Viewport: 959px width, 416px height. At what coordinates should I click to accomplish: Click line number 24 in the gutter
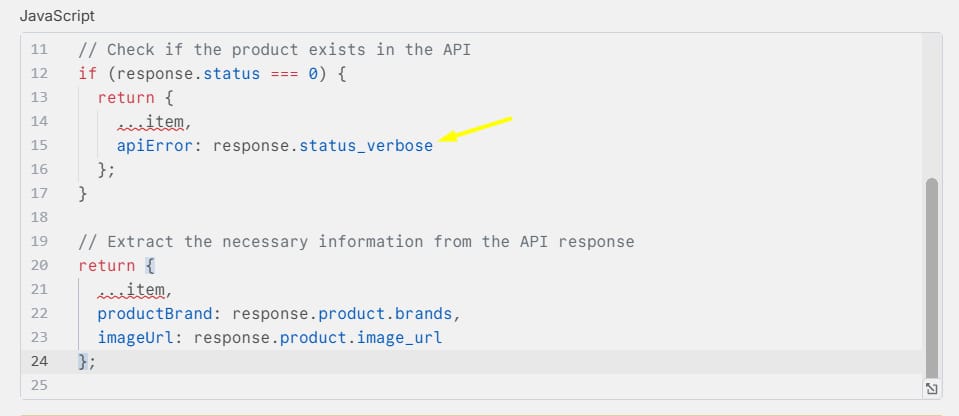pyautogui.click(x=39, y=362)
